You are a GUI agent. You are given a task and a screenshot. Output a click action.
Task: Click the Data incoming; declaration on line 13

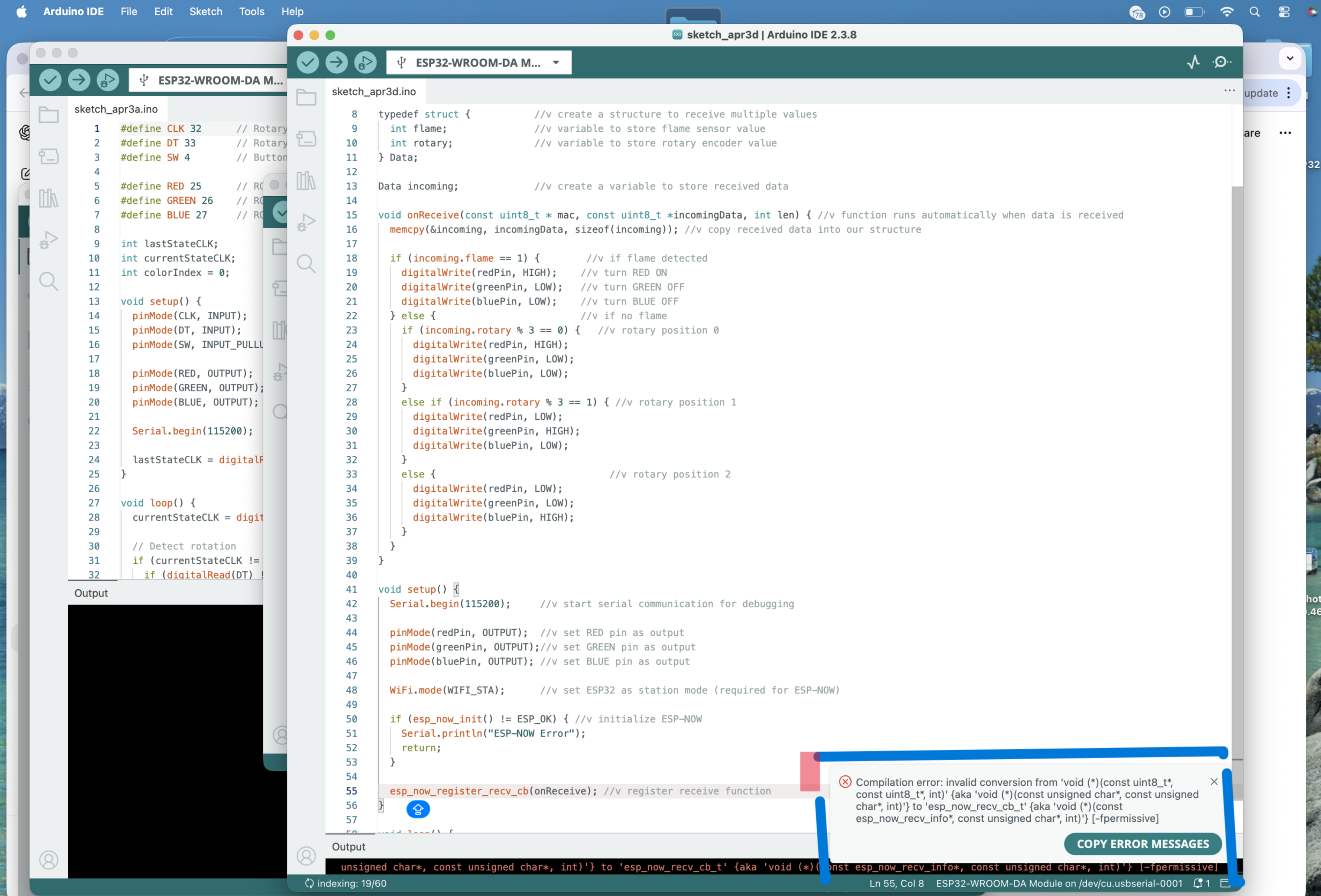[x=418, y=186]
